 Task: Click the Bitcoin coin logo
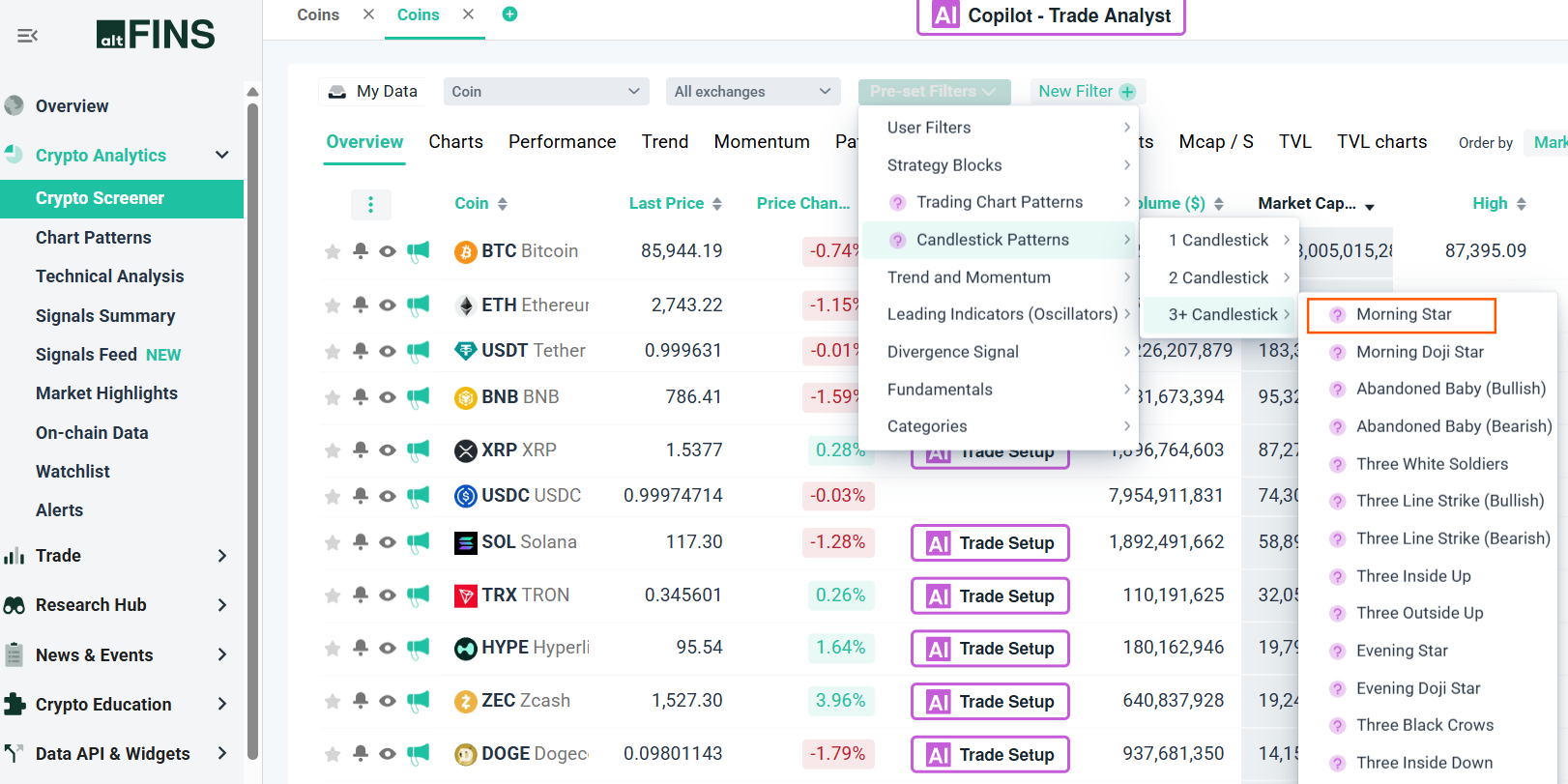pos(466,252)
